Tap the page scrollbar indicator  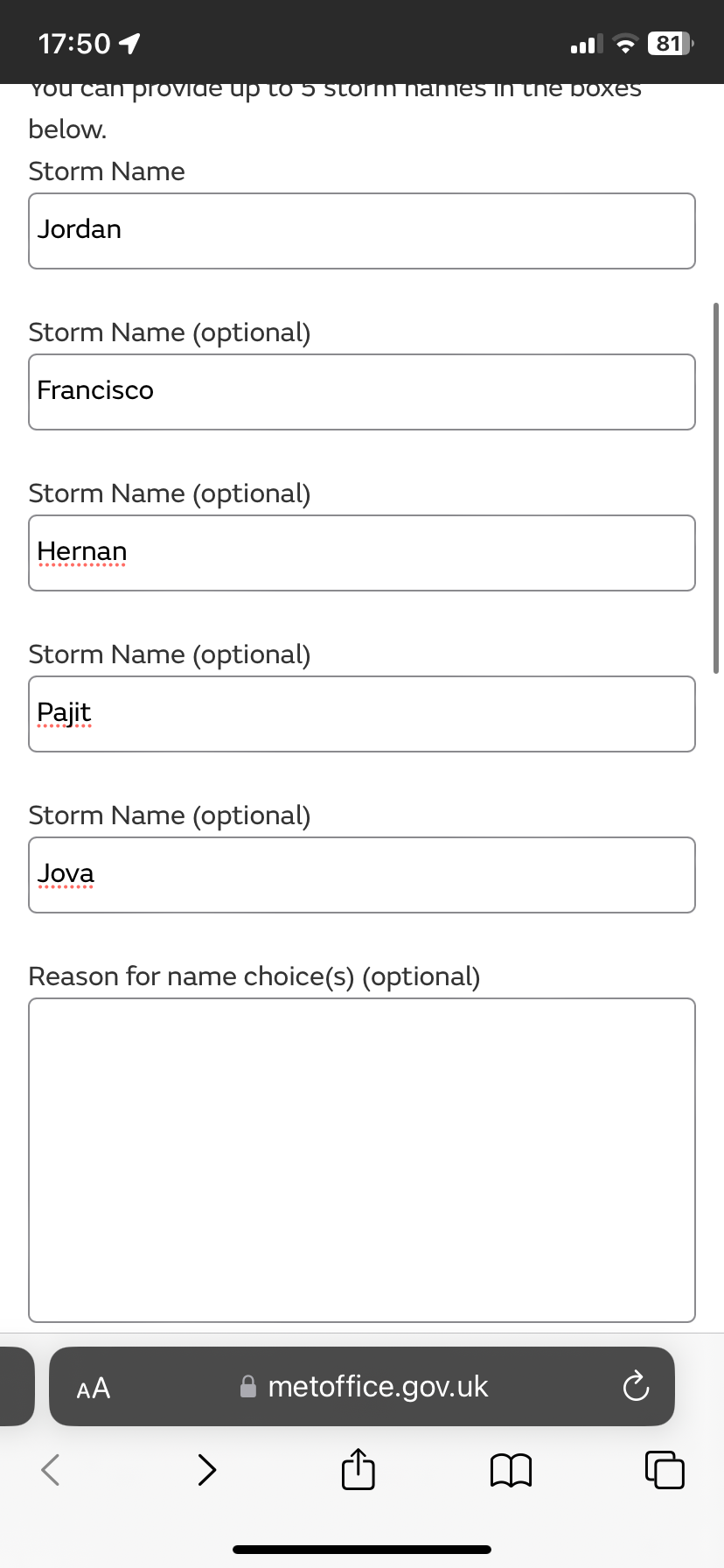pyautogui.click(x=716, y=488)
